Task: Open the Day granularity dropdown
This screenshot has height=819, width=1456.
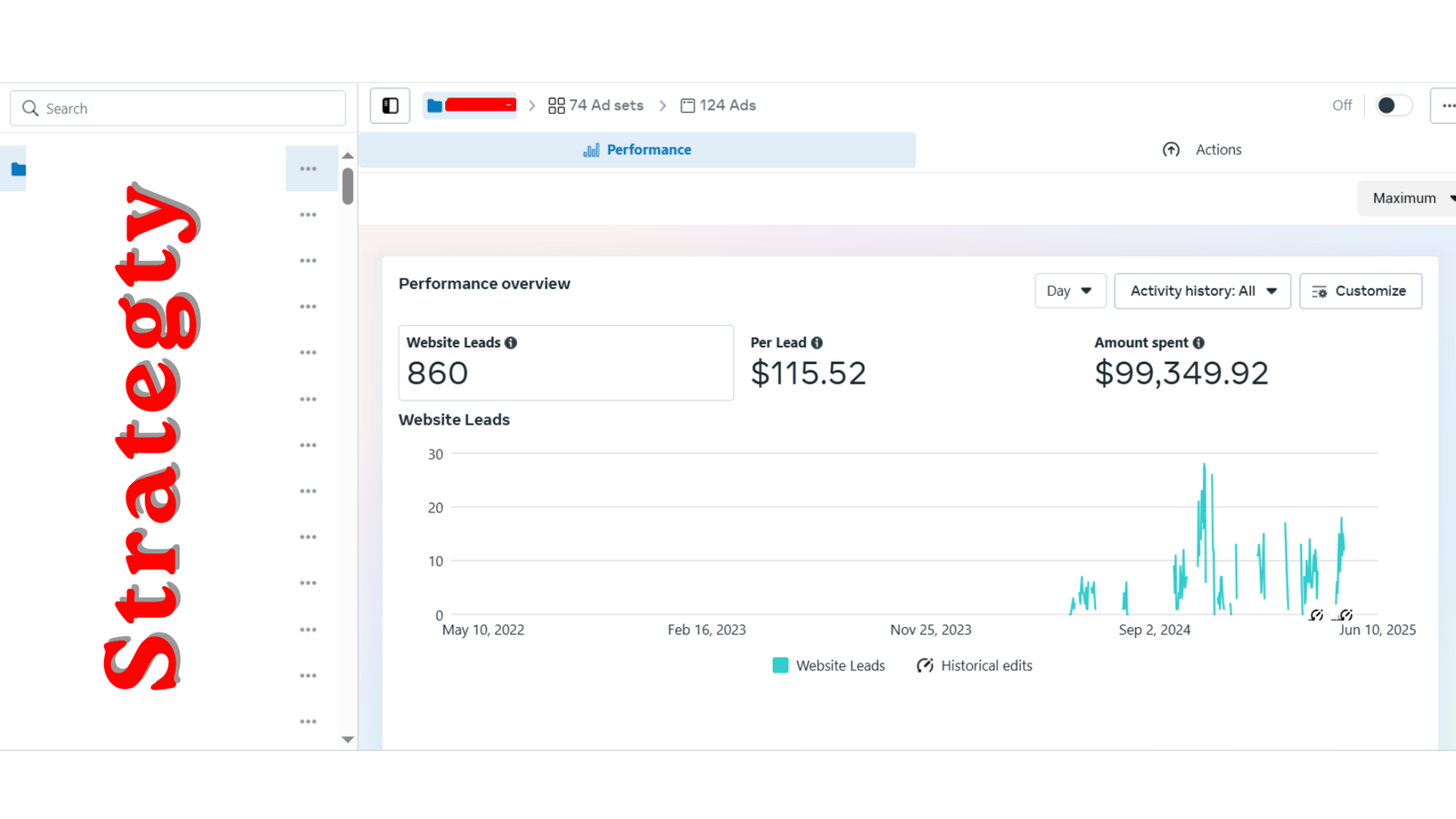Action: [x=1070, y=291]
